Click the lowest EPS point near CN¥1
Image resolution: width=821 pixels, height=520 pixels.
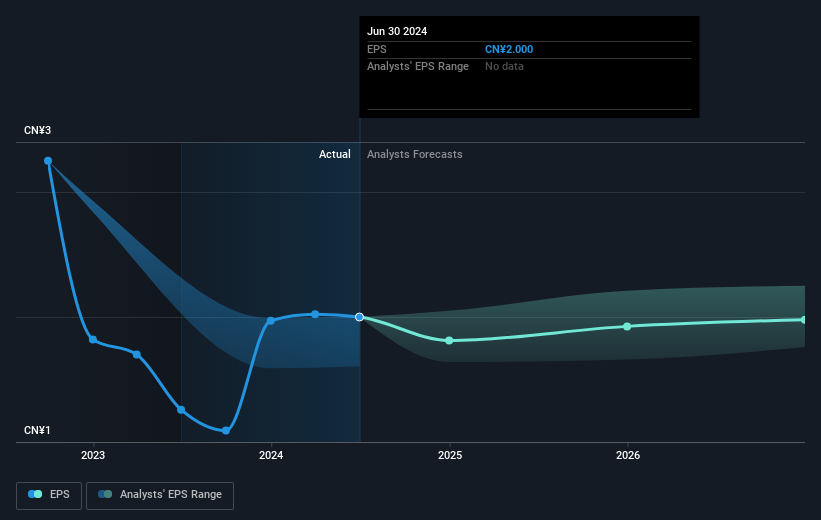point(226,430)
